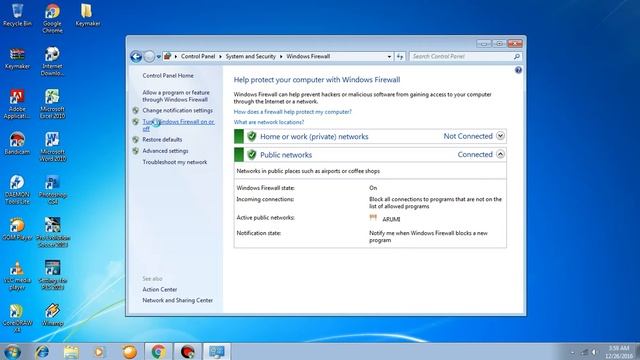Select the GOM Player desktop icon
640x360 pixels.
pyautogui.click(x=17, y=229)
